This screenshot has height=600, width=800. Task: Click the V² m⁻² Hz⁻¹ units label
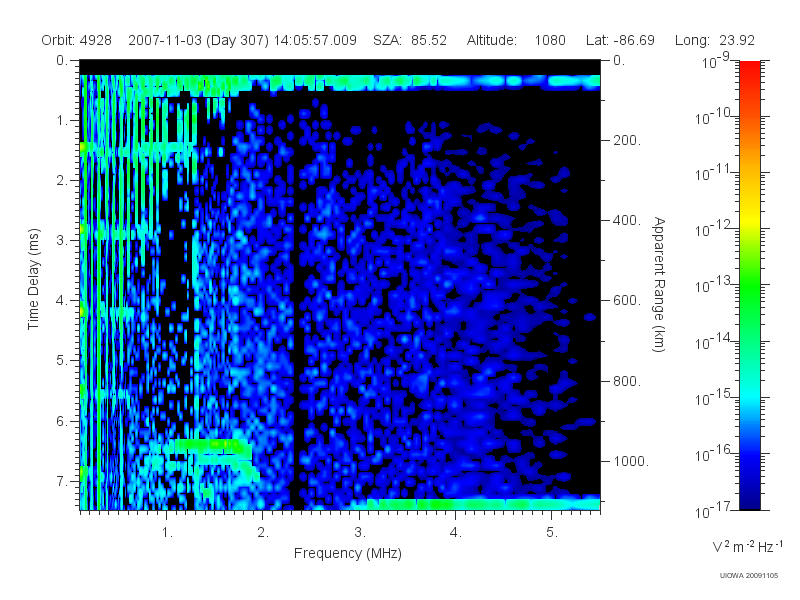point(747,546)
